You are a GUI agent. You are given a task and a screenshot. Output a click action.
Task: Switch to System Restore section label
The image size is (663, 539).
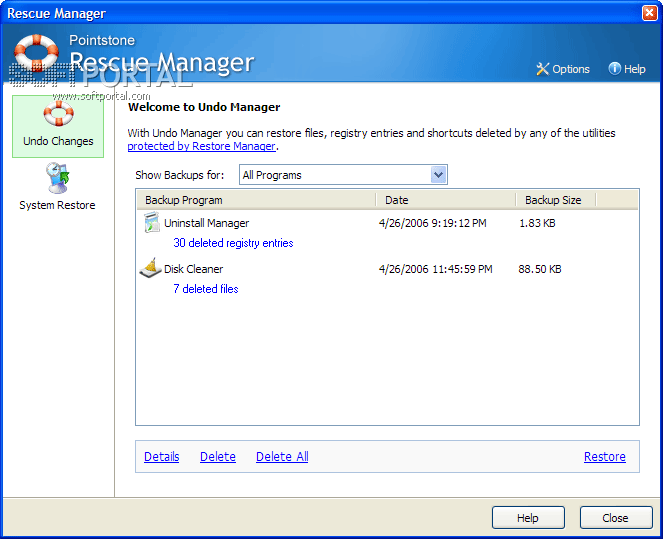[x=58, y=205]
